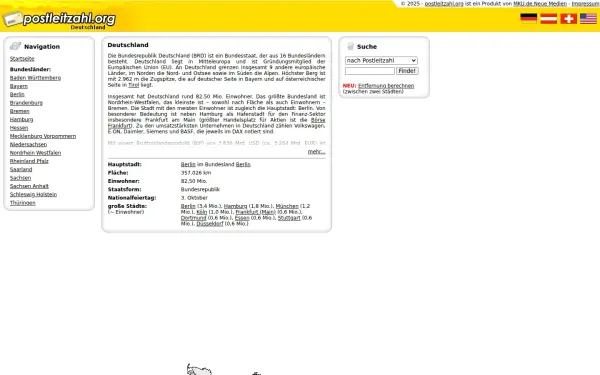Click the '357.026 km' Fläche value
This screenshot has height=375, width=600.
tap(196, 173)
